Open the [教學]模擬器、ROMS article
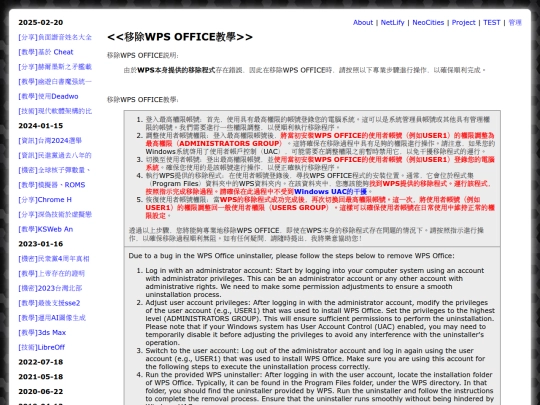This screenshot has height=405, width=540. [52, 185]
